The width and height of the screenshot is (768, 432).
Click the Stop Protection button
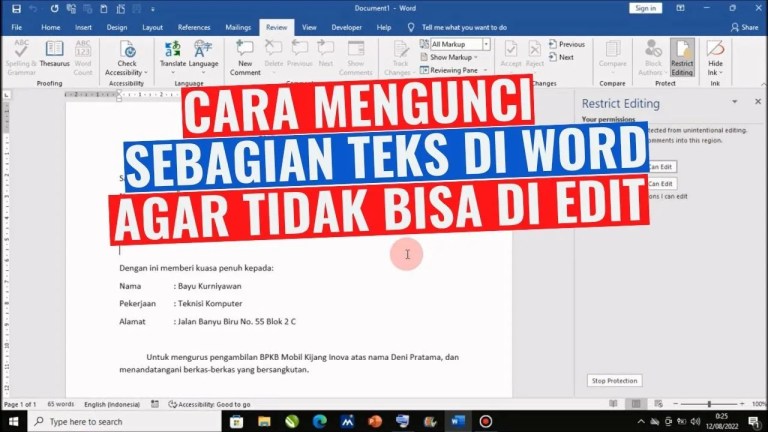click(x=614, y=381)
